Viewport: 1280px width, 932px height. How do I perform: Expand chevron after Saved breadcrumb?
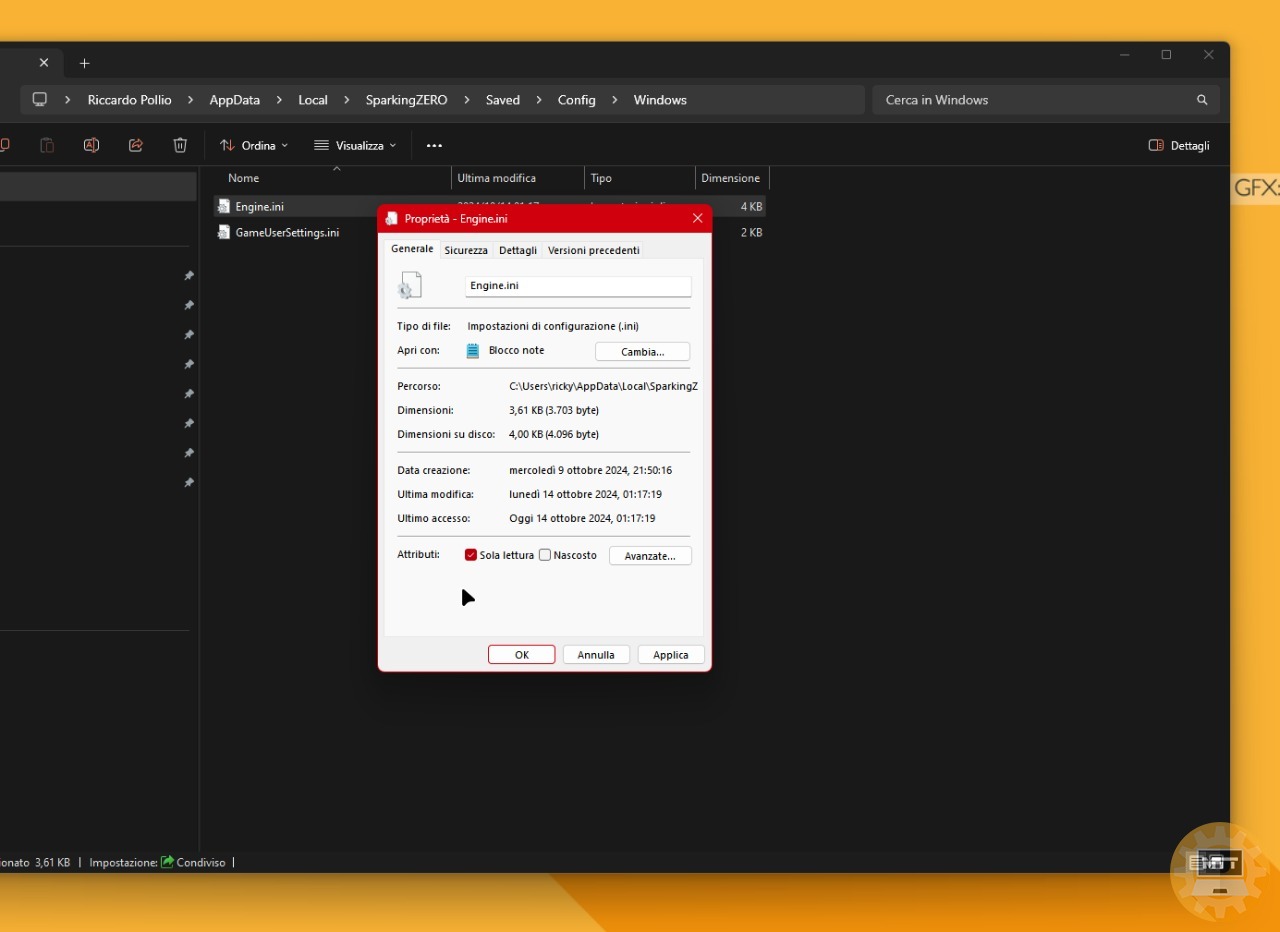point(538,100)
